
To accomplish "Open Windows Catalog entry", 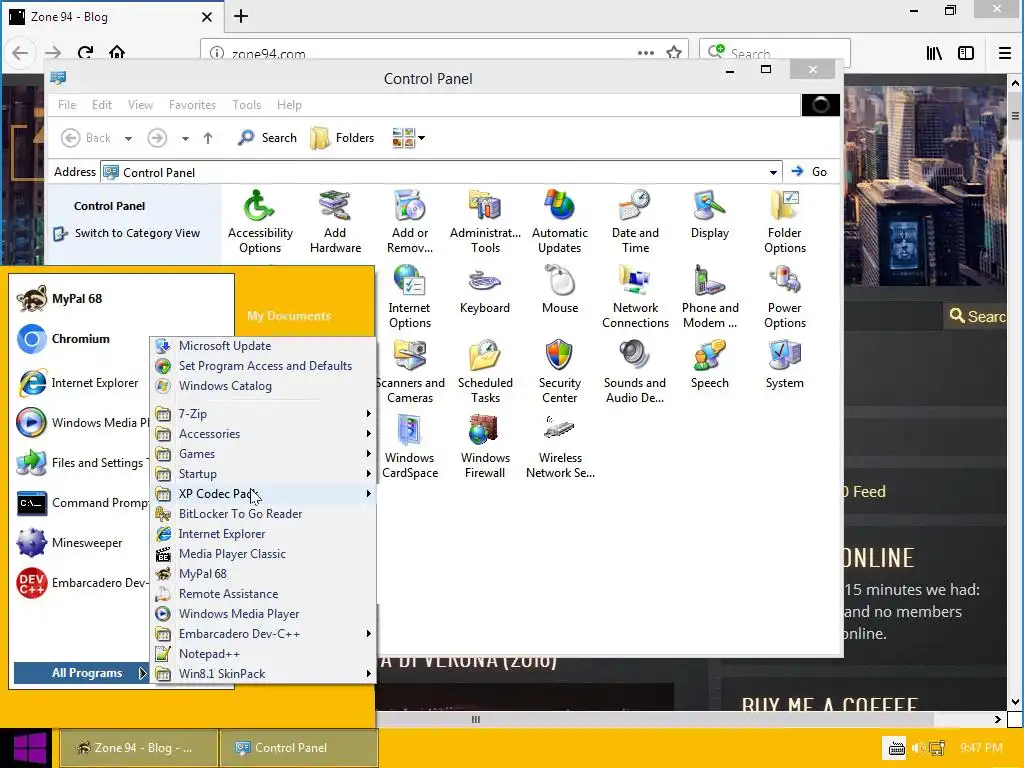I will (x=264, y=386).
